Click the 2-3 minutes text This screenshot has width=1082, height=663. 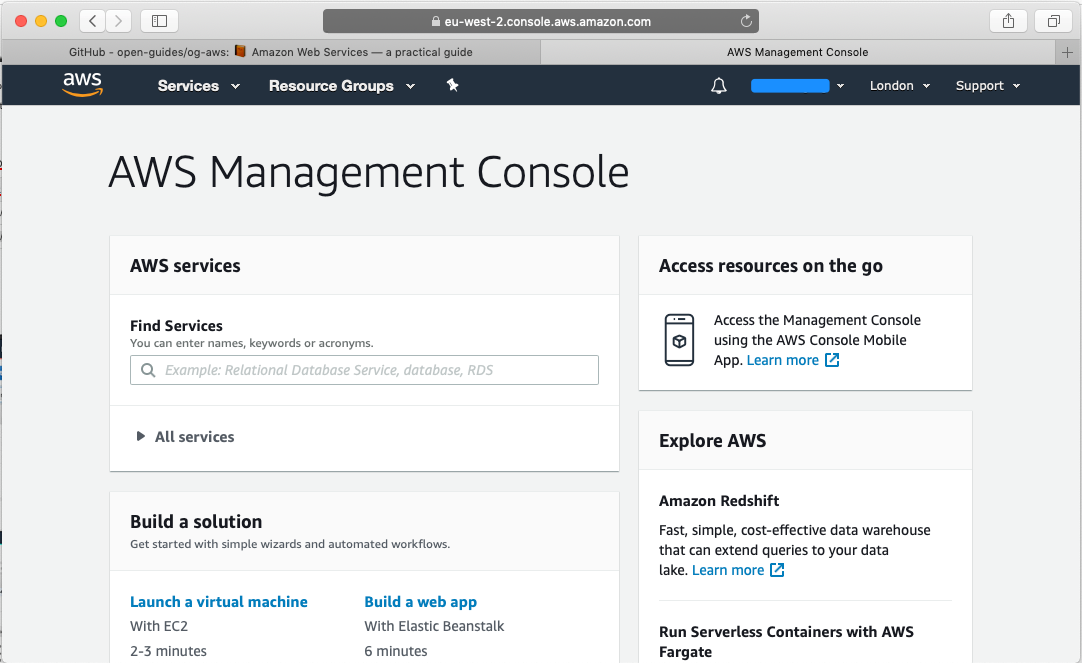tap(168, 651)
